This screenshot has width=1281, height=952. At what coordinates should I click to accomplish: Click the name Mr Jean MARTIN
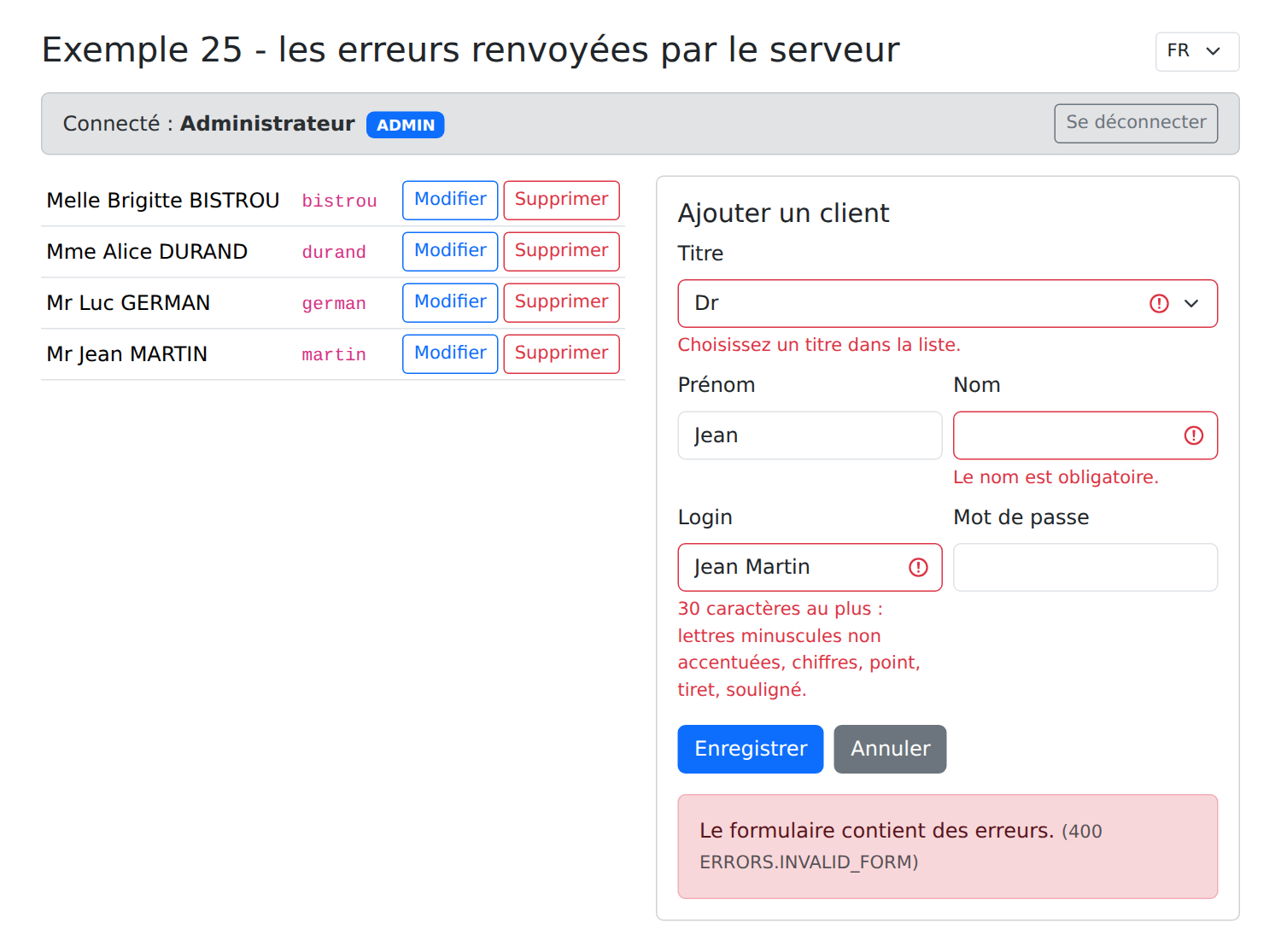127,353
